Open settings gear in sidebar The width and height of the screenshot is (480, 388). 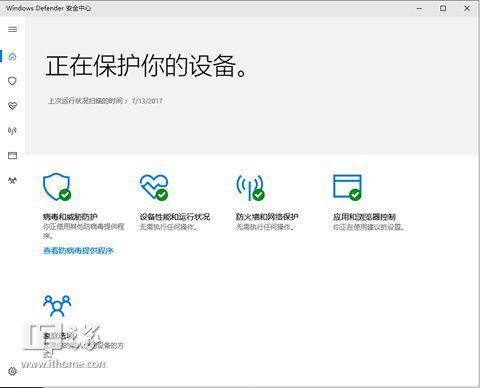coord(12,371)
